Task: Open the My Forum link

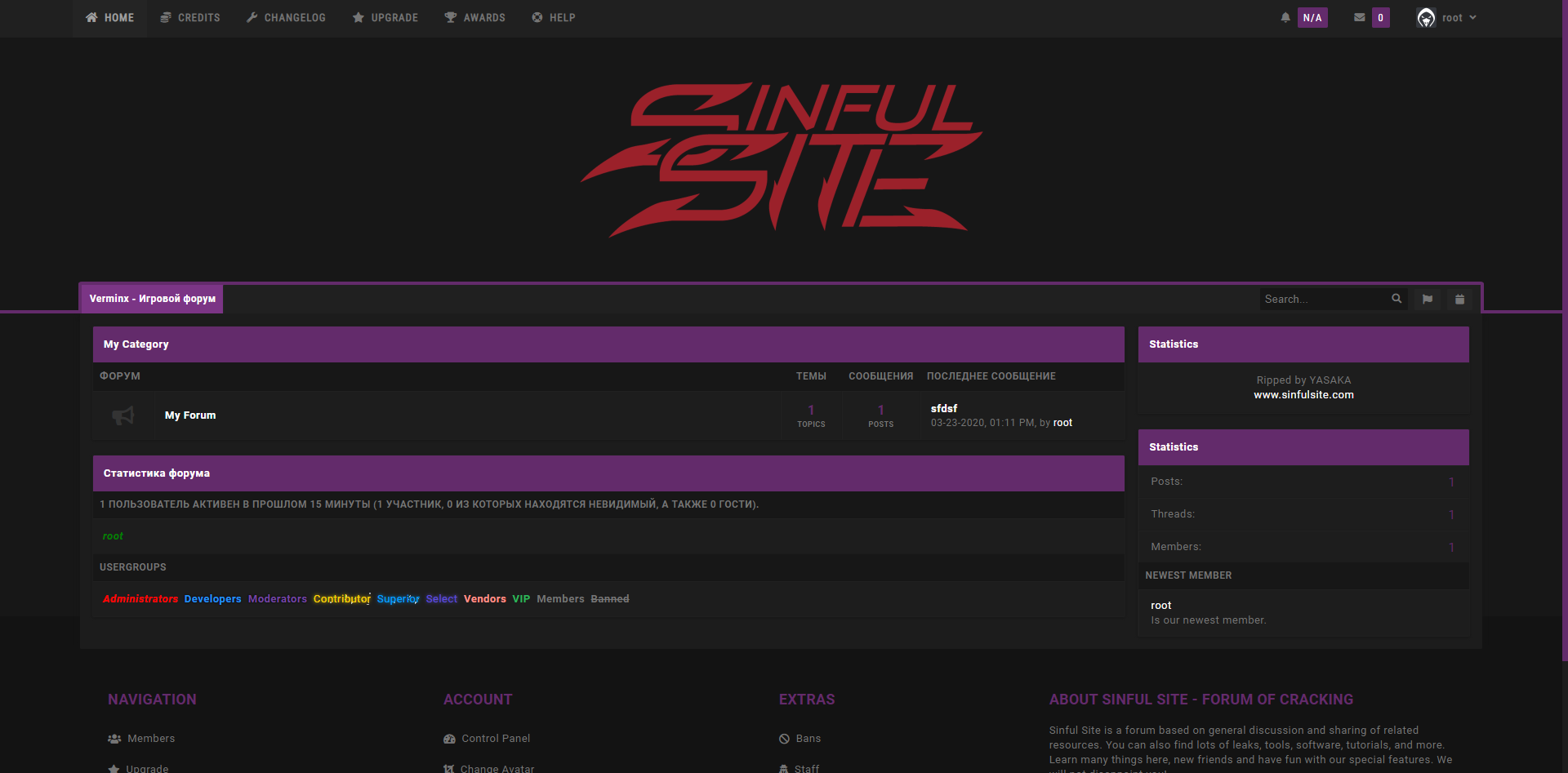Action: [190, 415]
